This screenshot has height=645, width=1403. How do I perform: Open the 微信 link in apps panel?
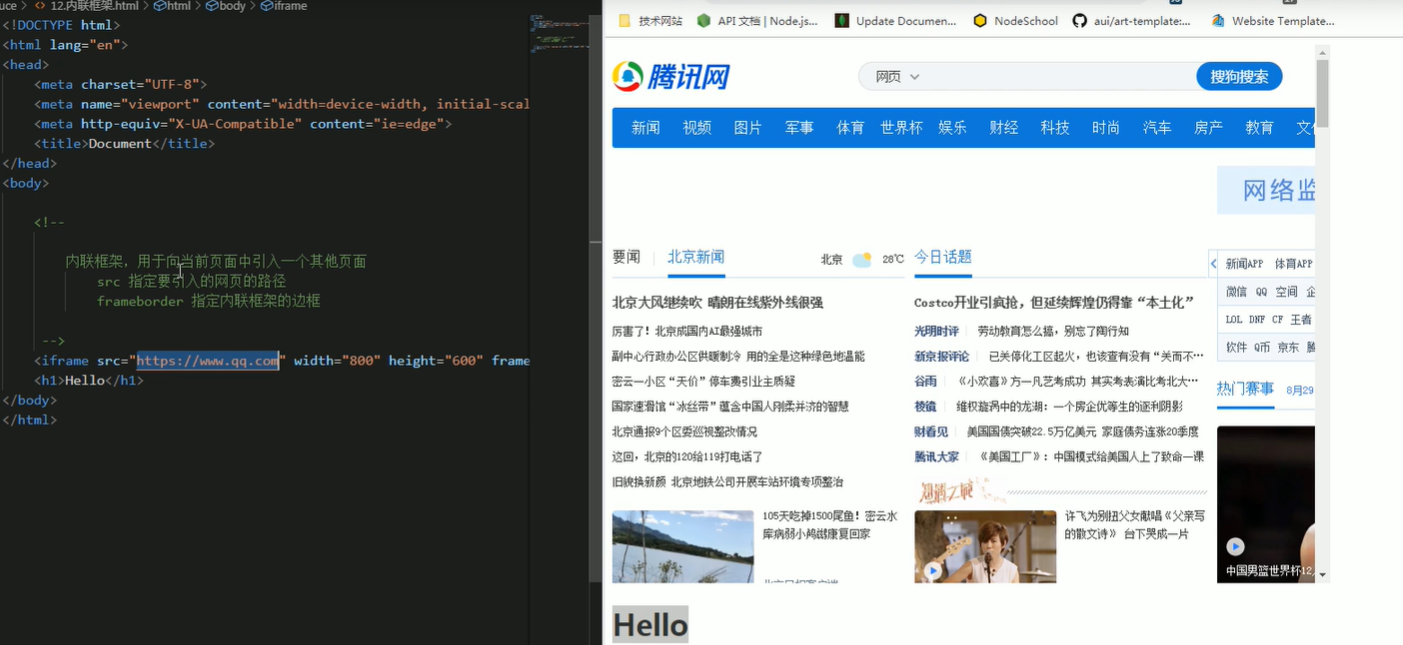[1236, 292]
